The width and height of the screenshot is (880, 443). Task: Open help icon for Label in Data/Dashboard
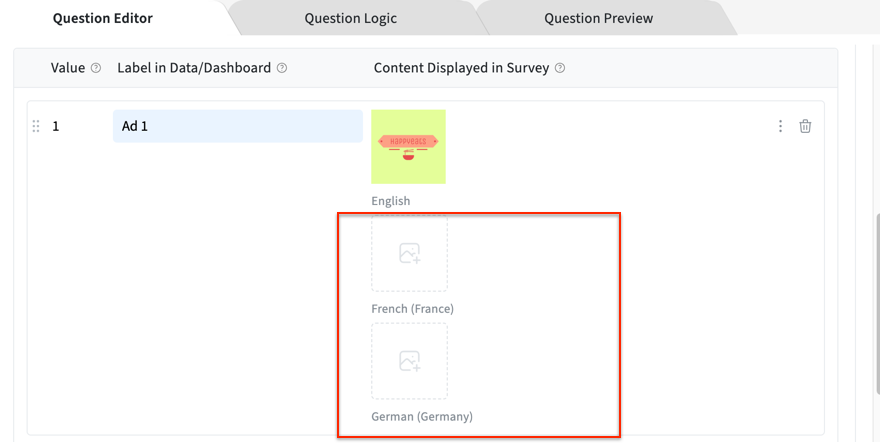282,68
